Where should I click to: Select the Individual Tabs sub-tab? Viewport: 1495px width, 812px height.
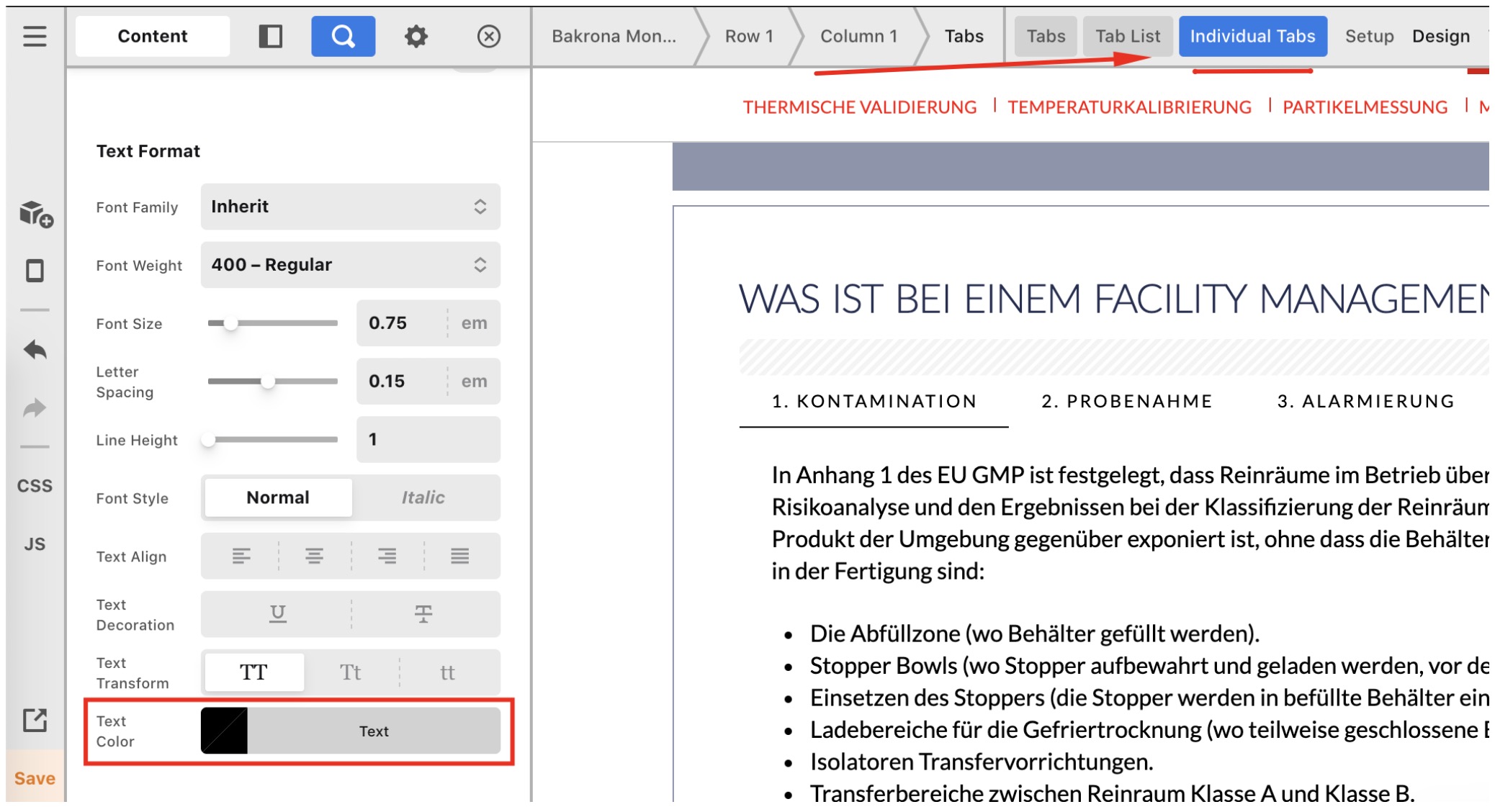1252,36
